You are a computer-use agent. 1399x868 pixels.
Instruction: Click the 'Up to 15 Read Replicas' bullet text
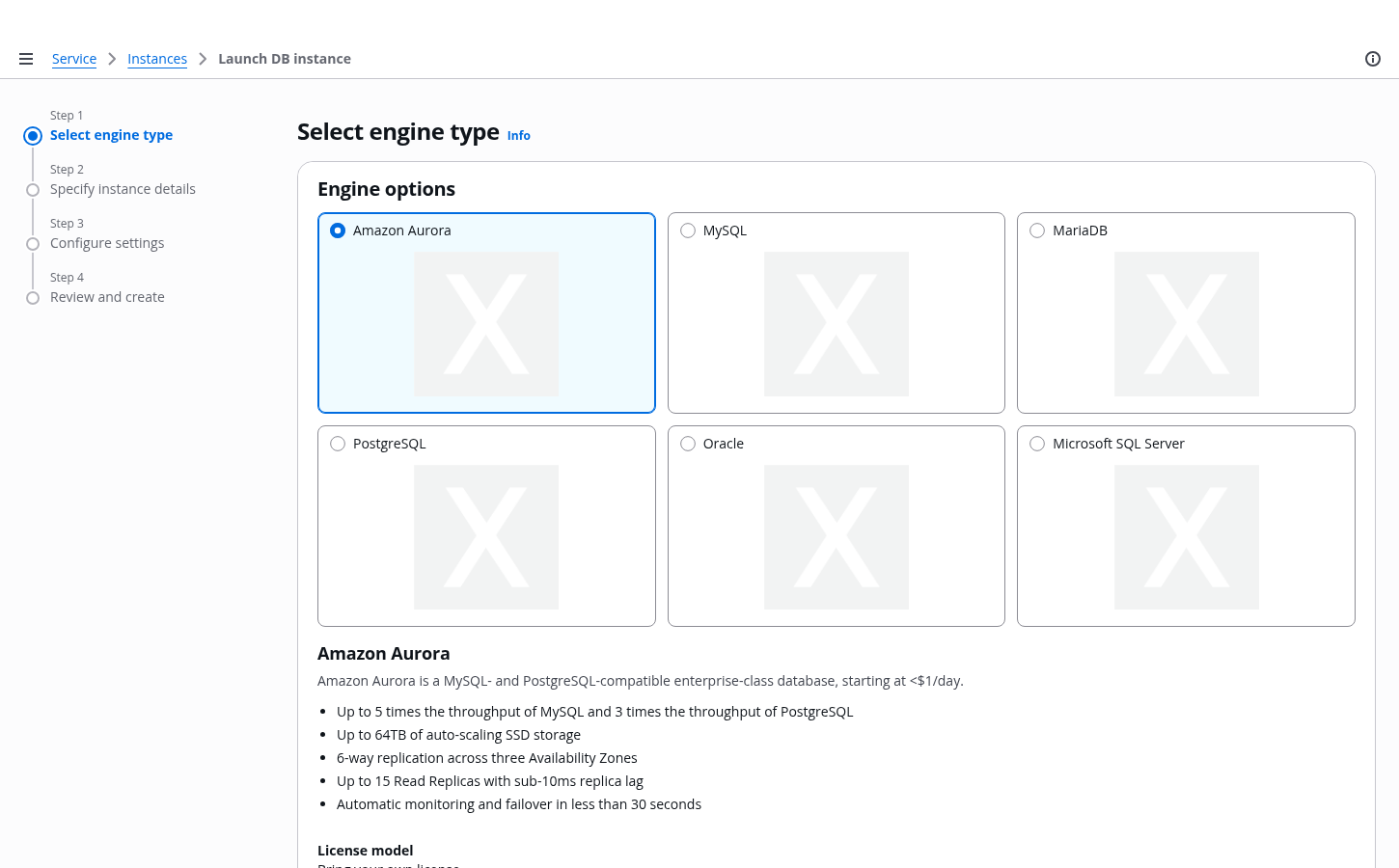coord(490,781)
